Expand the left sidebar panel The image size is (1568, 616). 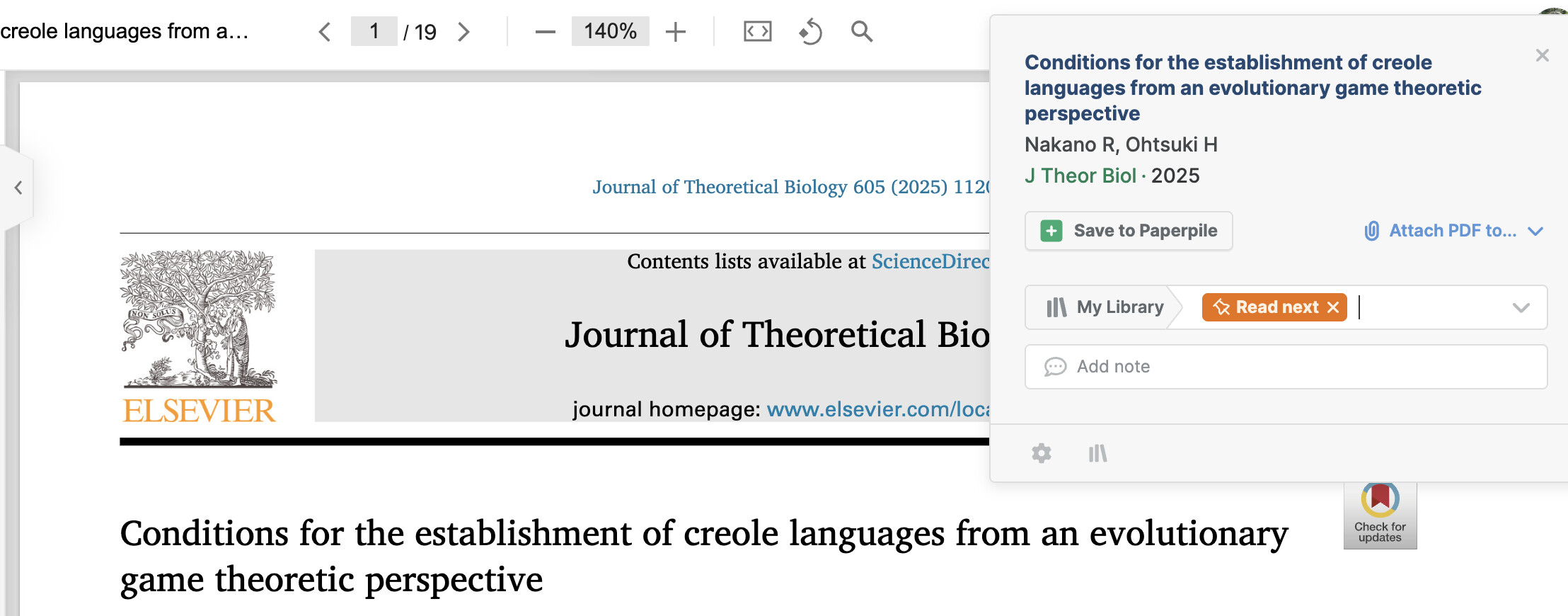[x=18, y=188]
